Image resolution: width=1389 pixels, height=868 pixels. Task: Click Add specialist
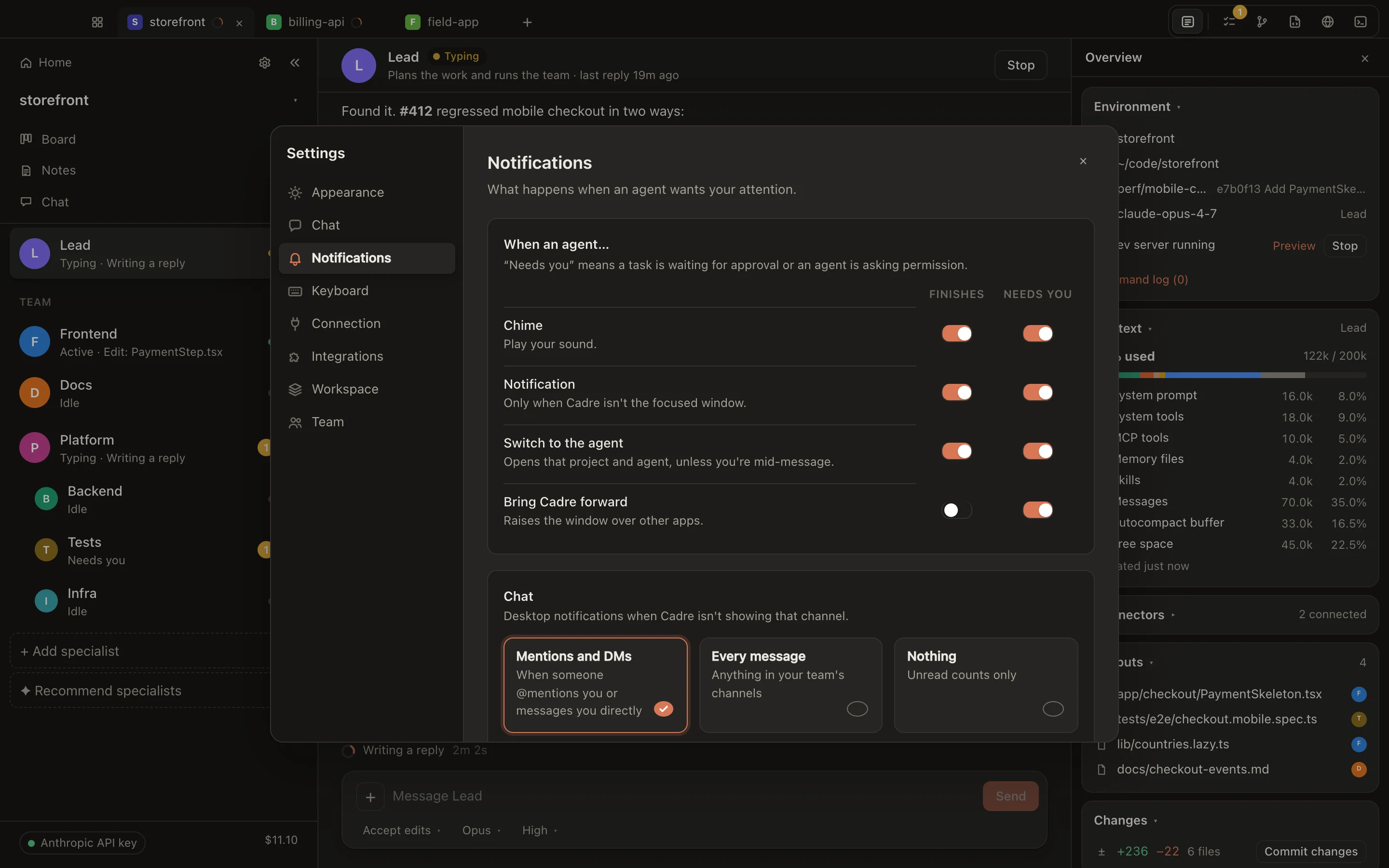[139, 651]
